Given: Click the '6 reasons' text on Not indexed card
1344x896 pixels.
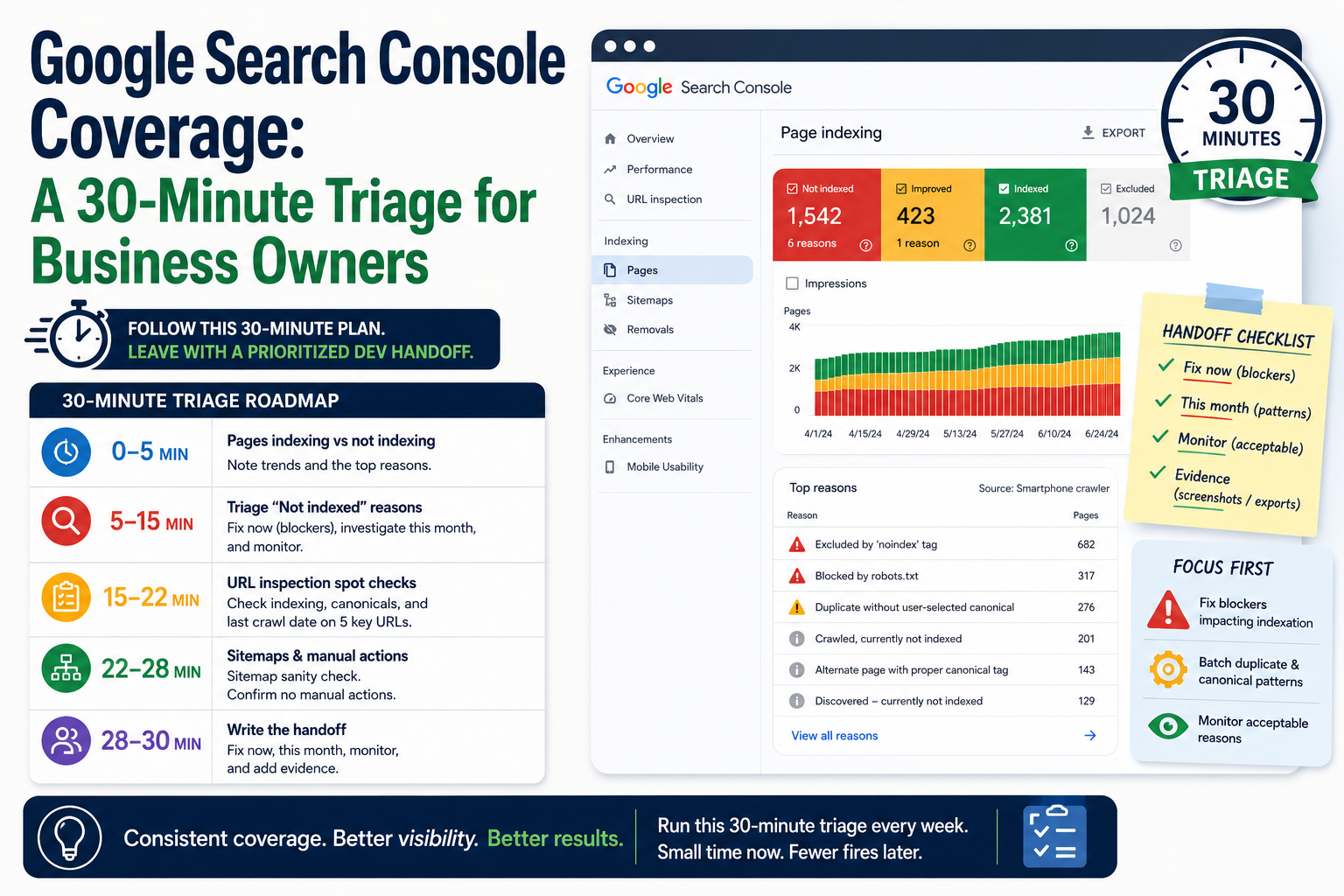Looking at the screenshot, I should point(812,244).
